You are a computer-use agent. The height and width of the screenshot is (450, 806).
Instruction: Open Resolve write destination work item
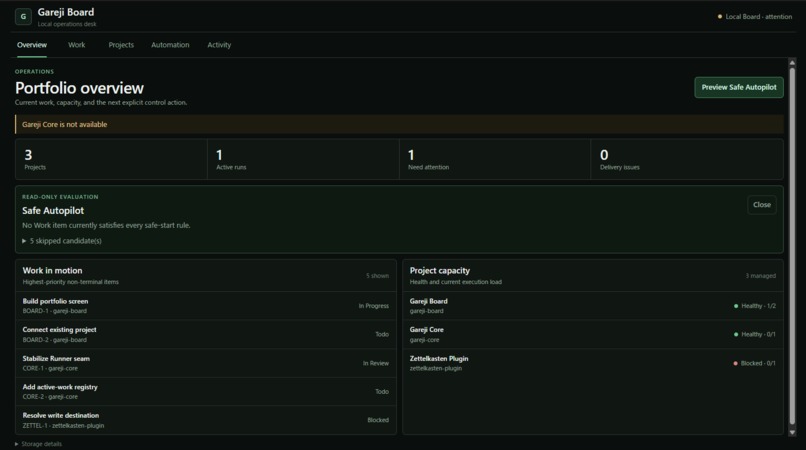click(206, 420)
